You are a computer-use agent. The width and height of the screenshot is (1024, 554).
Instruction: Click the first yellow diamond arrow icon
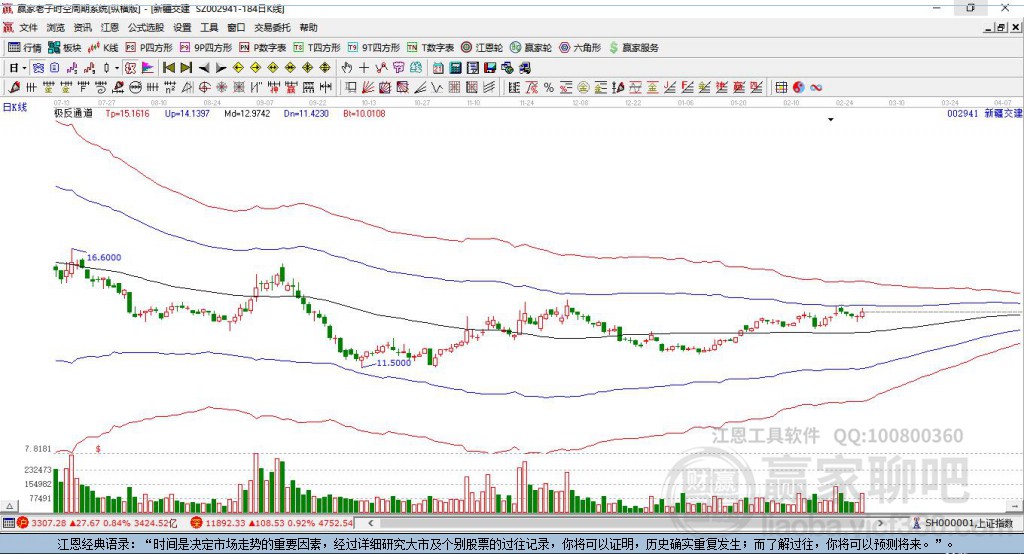(238, 68)
